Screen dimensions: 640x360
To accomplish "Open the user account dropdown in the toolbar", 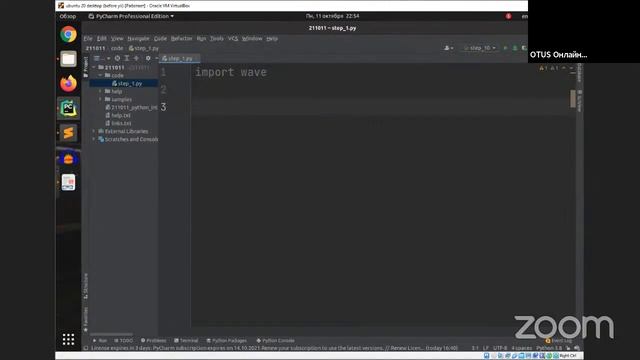I will coord(449,48).
